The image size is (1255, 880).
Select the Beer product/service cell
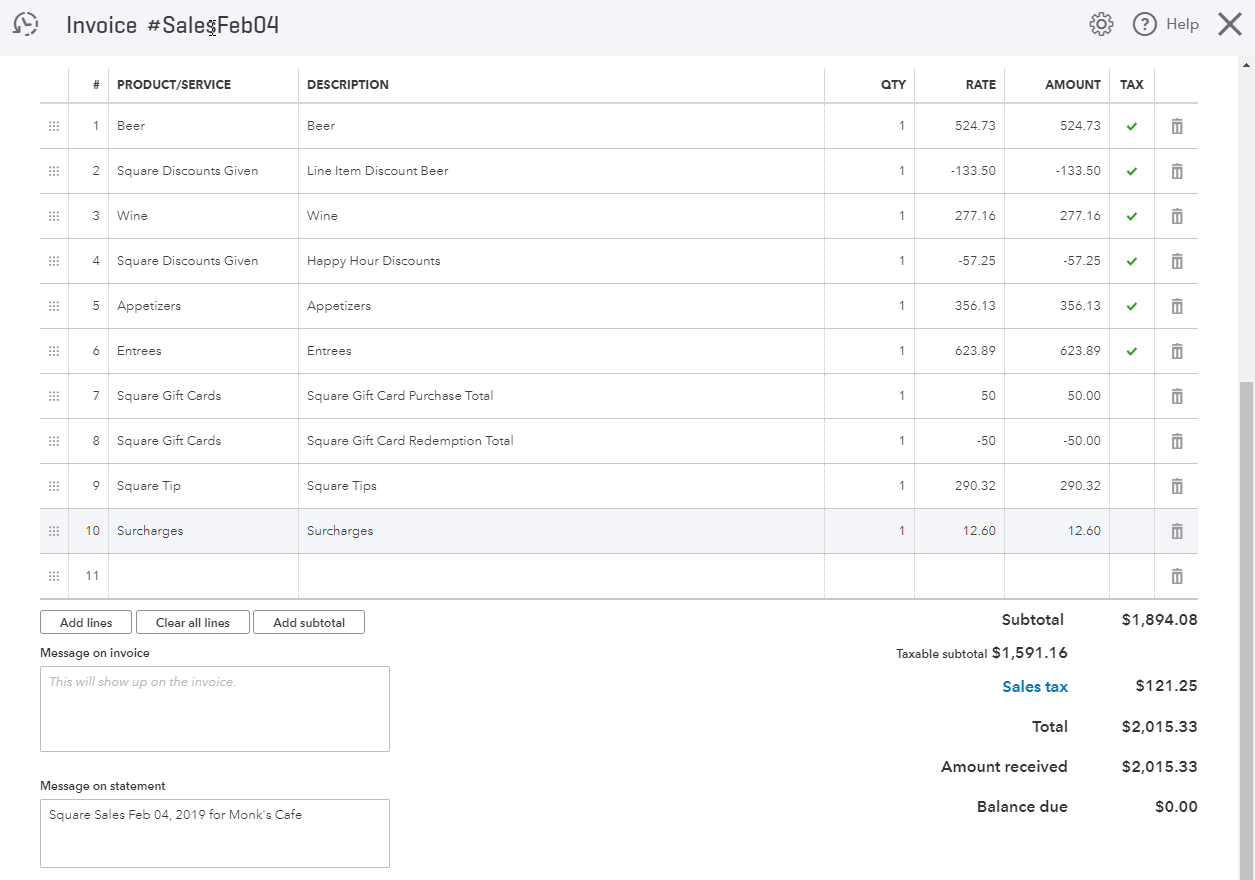click(203, 126)
